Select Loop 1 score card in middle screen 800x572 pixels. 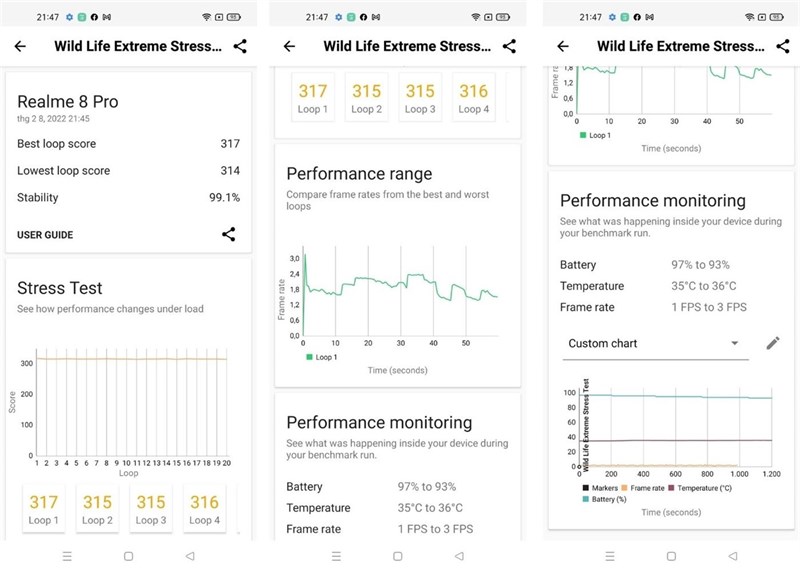[313, 97]
